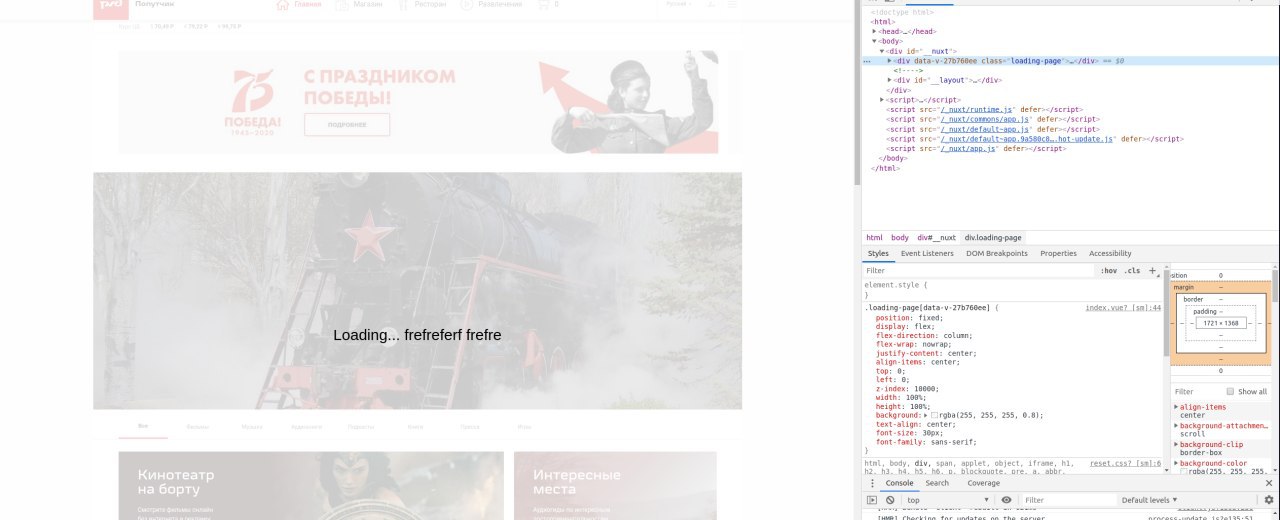This screenshot has width=1280, height=520.
Task: Switch to the Styles tab
Action: click(878, 254)
